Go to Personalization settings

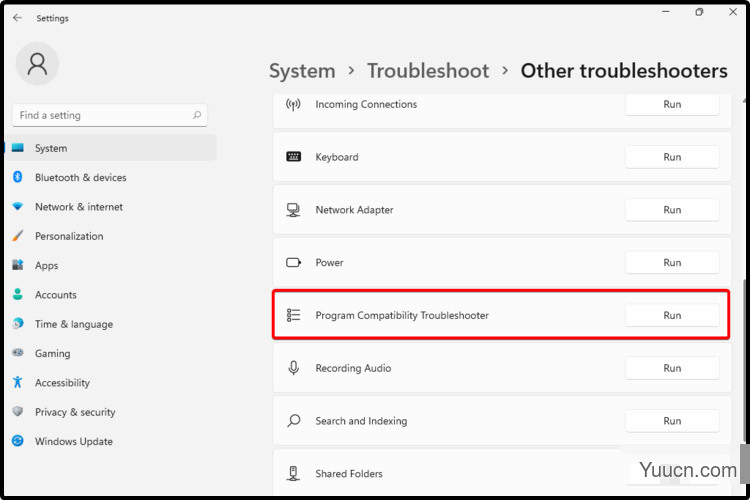pyautogui.click(x=69, y=236)
